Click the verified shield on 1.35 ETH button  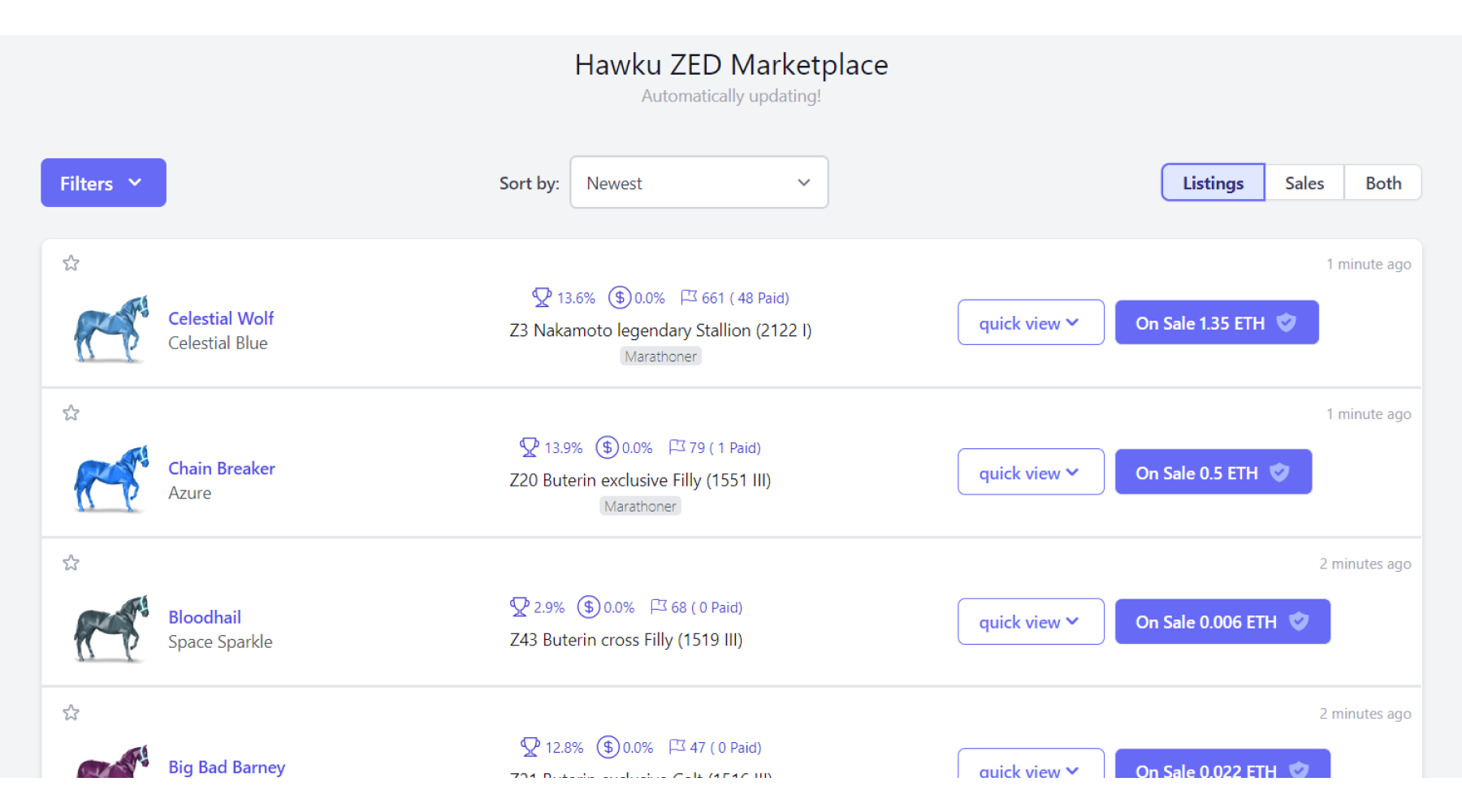[x=1287, y=323]
